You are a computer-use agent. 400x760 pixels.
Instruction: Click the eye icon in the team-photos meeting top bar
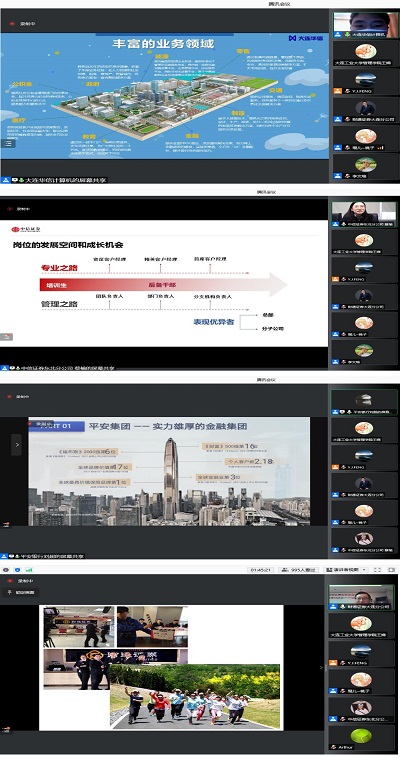[x=5, y=570]
